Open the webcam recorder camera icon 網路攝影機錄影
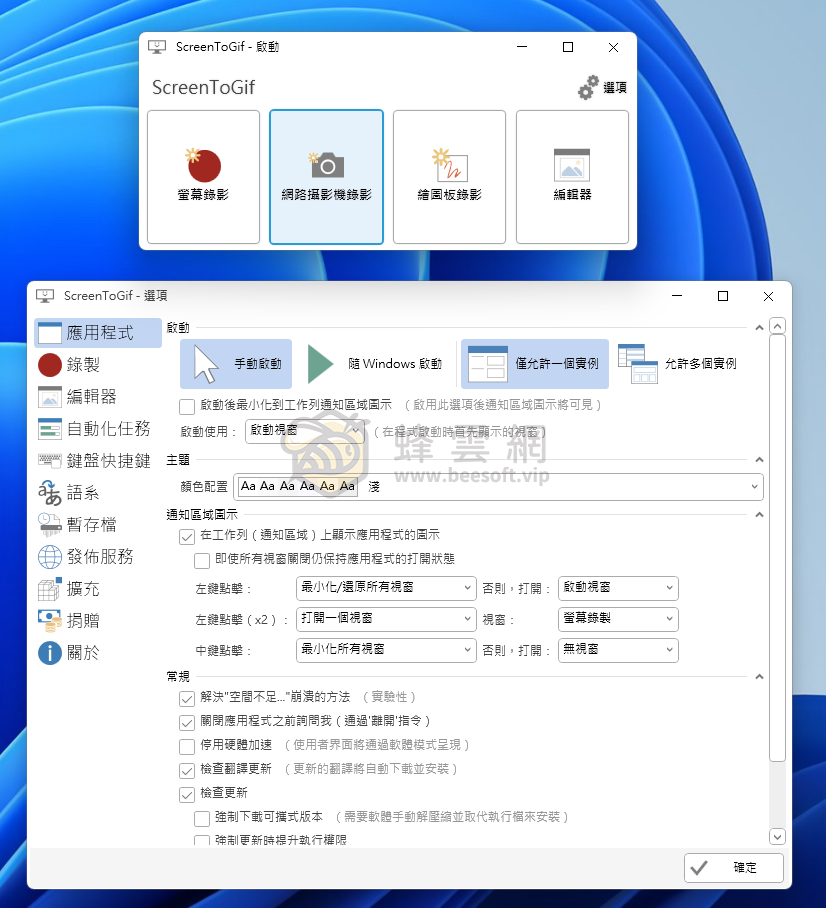Viewport: 826px width, 908px height. (326, 165)
